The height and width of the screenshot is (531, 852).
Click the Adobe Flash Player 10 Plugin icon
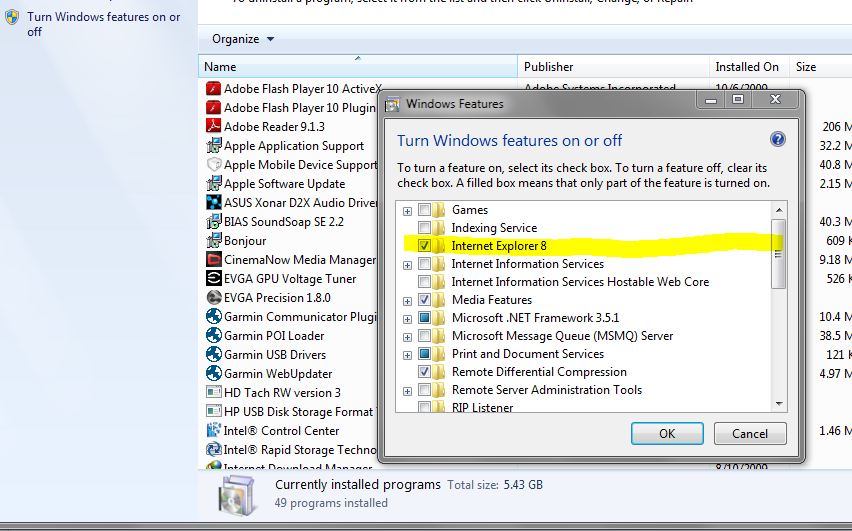pos(214,107)
